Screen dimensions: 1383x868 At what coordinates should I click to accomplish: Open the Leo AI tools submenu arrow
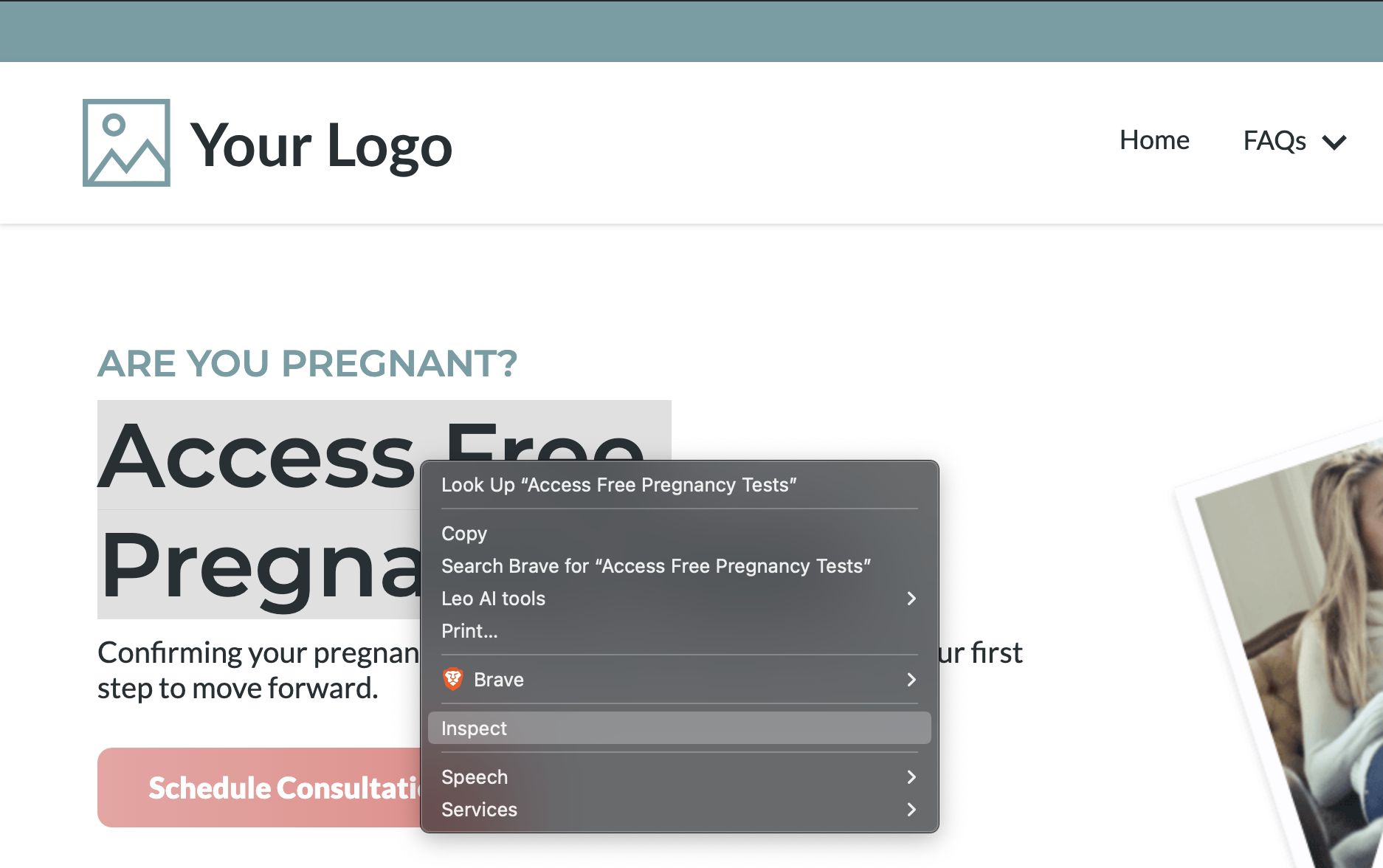tap(911, 599)
